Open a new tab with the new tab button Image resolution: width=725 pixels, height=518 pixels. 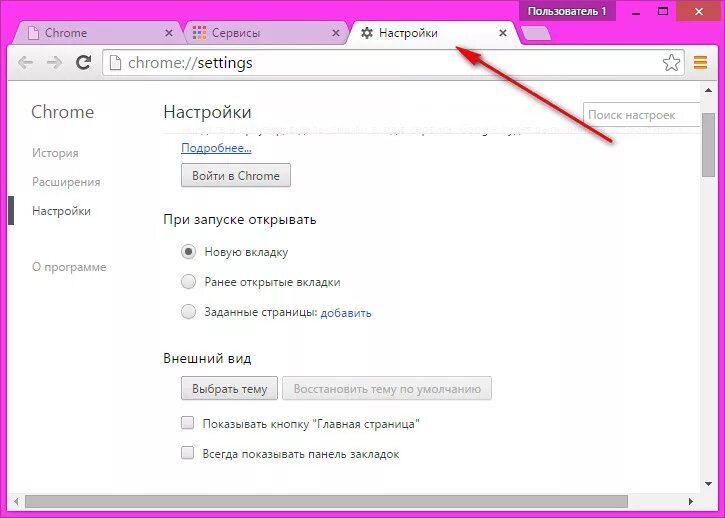[x=535, y=33]
